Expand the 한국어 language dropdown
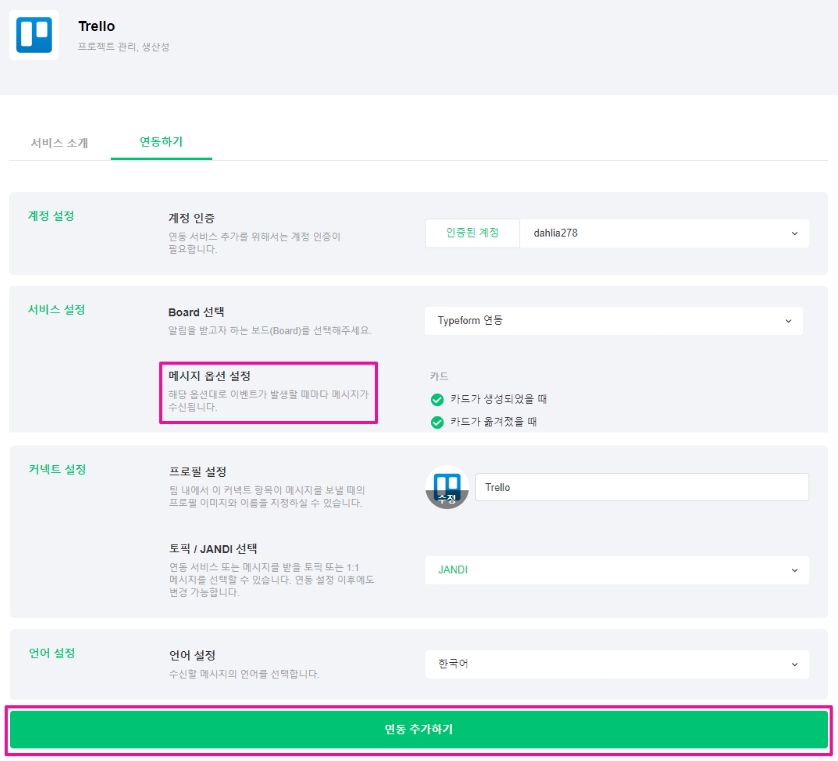Screen dimensions: 838x761 pyautogui.click(x=616, y=664)
